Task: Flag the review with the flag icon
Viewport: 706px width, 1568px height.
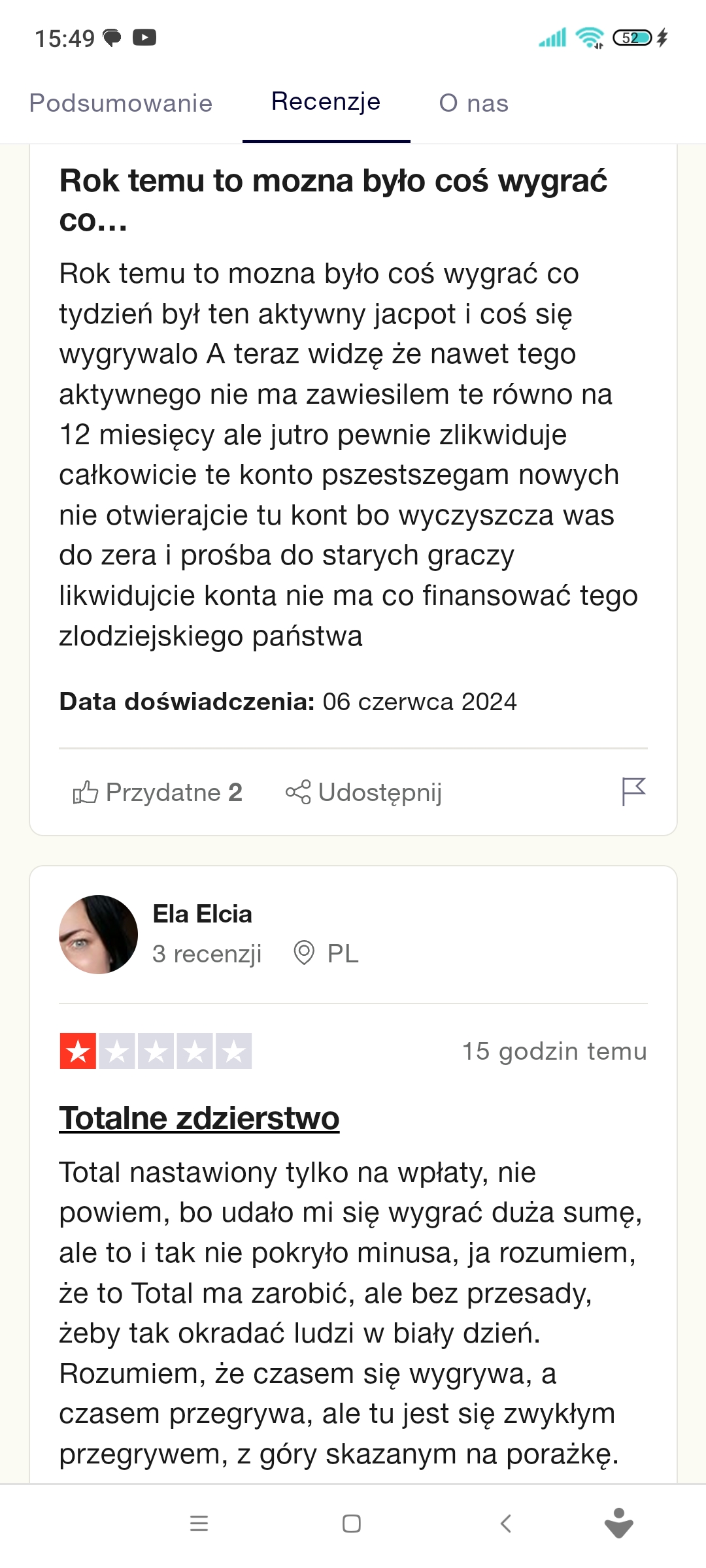Action: (x=633, y=792)
